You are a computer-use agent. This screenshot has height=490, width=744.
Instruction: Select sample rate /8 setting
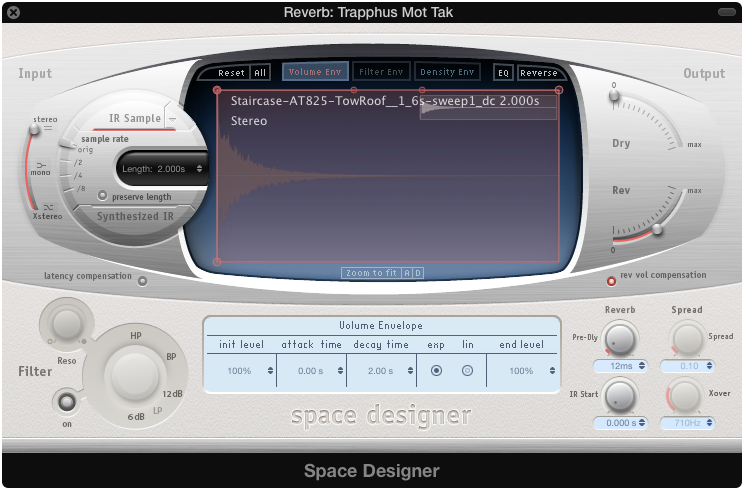pos(81,188)
